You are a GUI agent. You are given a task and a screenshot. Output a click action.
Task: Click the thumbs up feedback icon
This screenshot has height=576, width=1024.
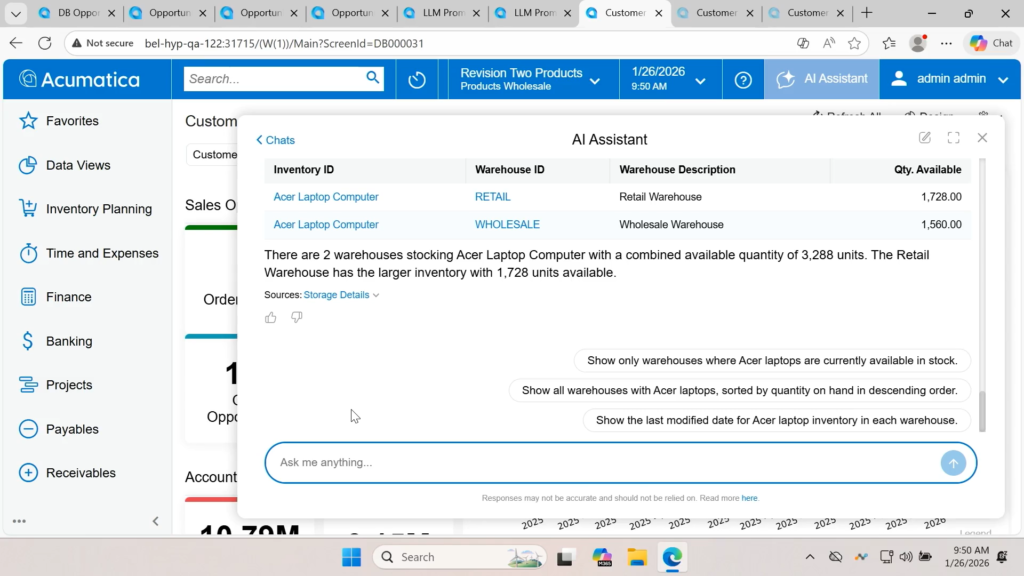[x=271, y=318]
